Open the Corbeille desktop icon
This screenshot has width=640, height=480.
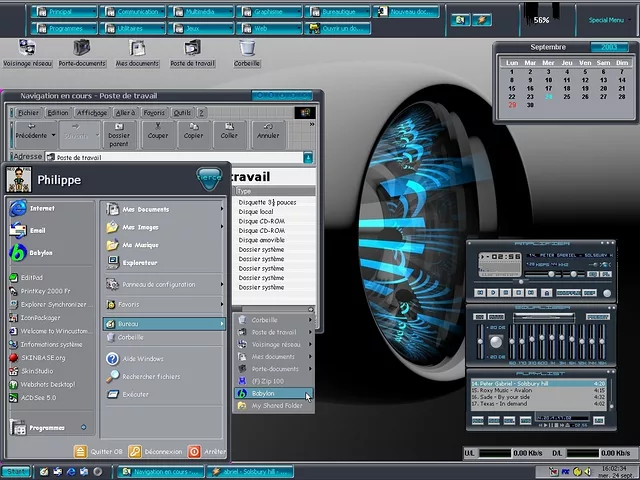click(x=247, y=50)
